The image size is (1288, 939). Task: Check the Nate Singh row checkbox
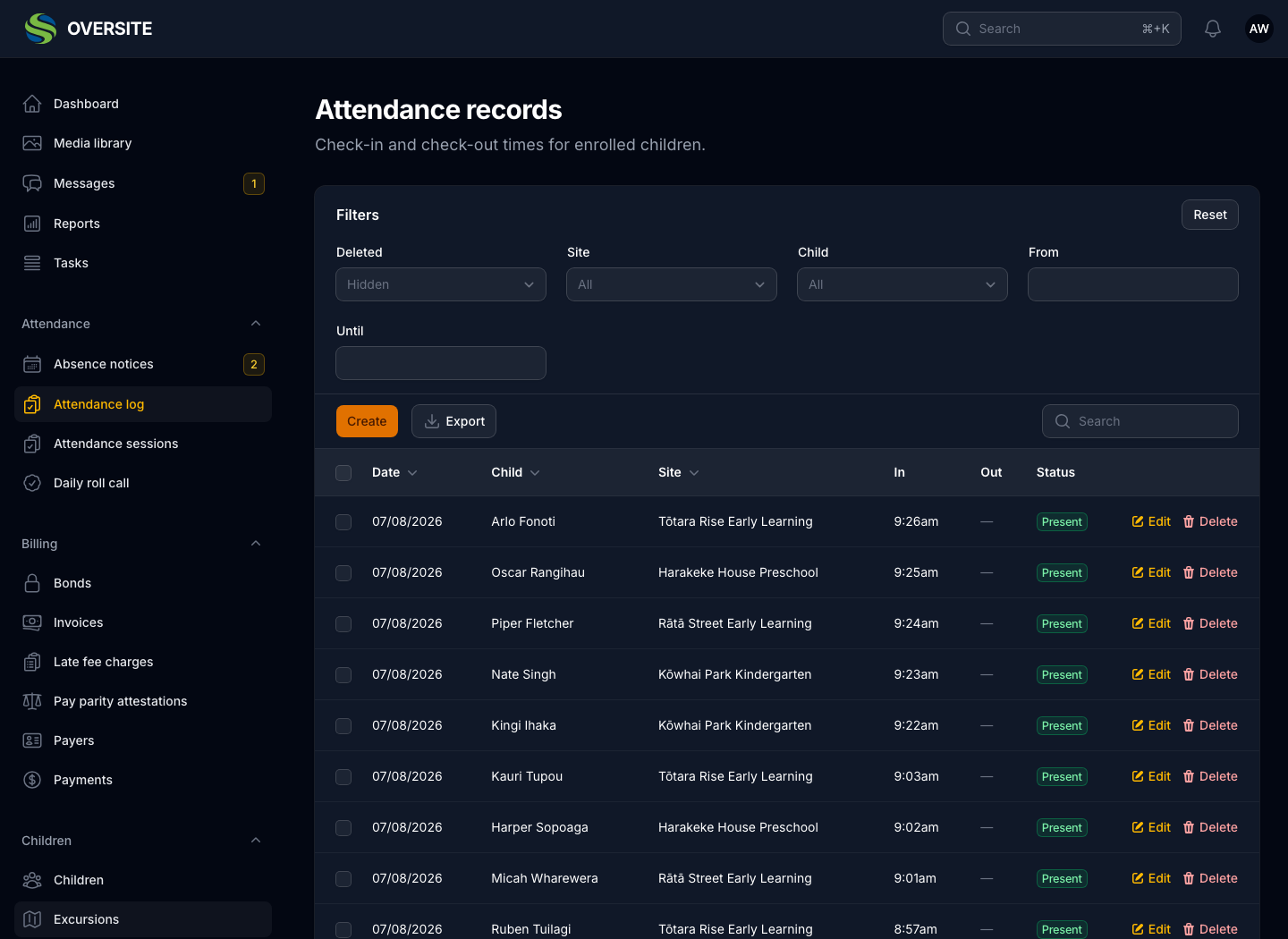point(343,674)
